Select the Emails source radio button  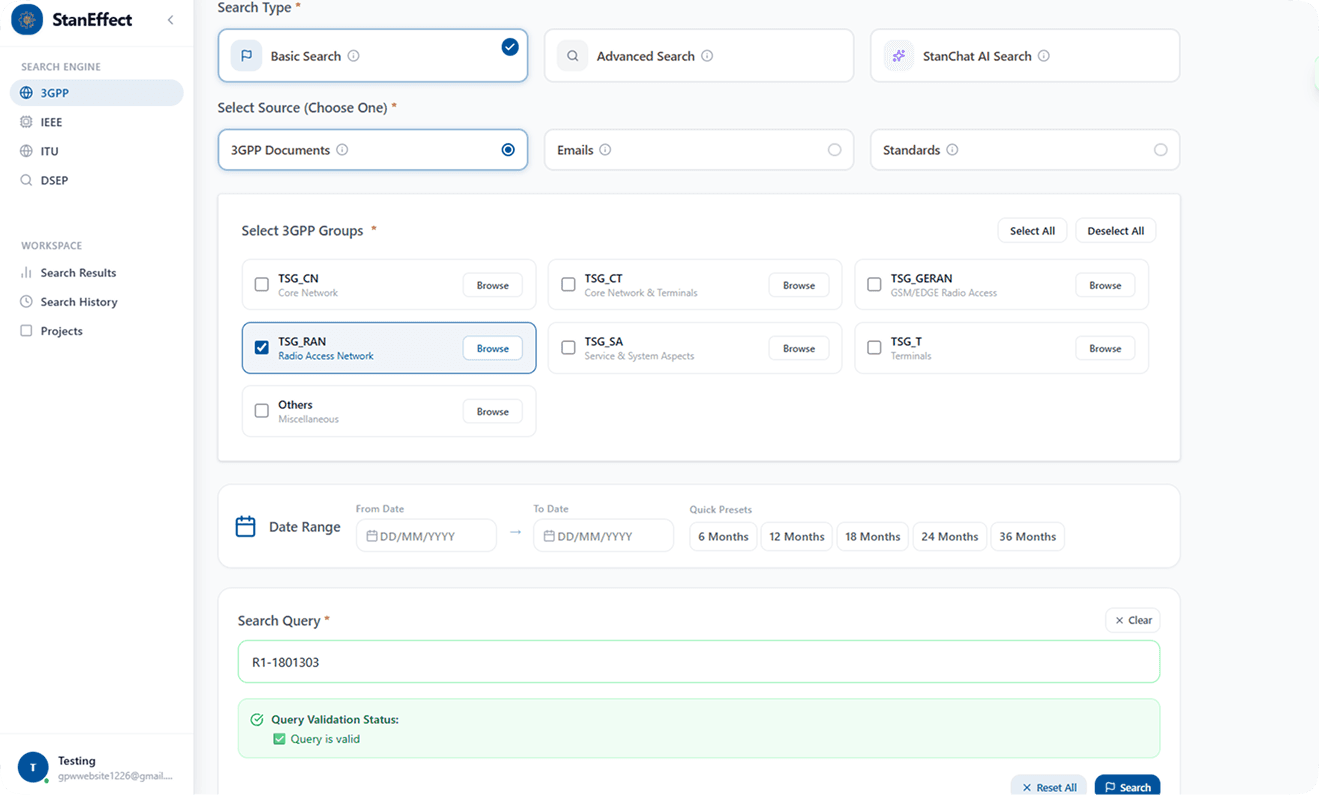[834, 150]
